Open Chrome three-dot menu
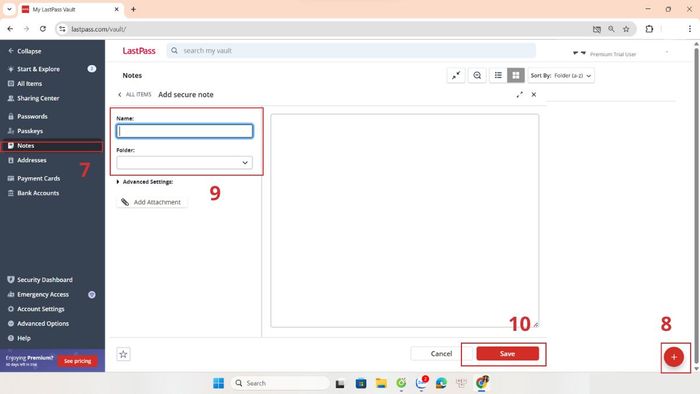The width and height of the screenshot is (700, 394). [690, 29]
